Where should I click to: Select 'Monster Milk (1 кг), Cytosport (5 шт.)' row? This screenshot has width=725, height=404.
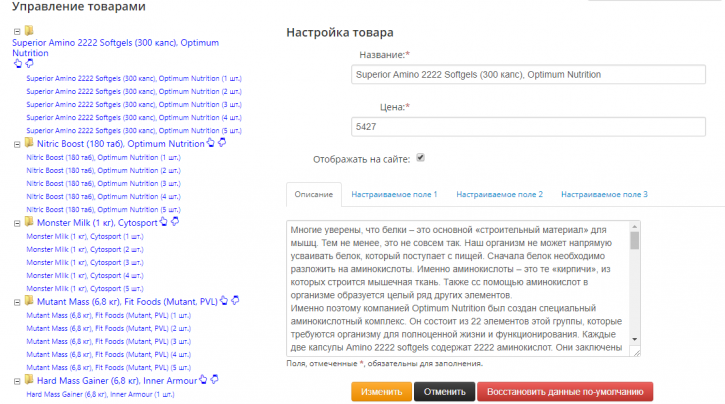point(85,288)
